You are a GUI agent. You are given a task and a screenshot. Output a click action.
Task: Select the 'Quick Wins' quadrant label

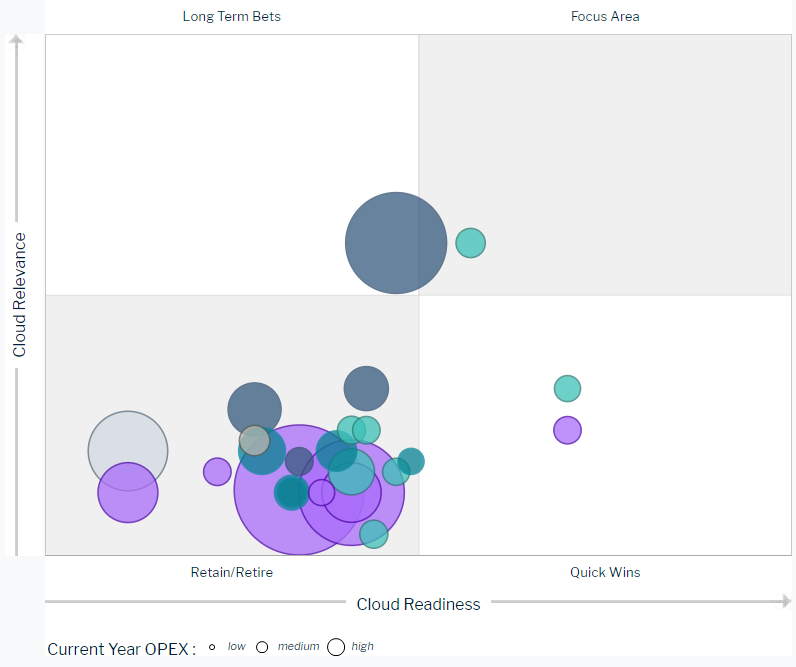[605, 572]
